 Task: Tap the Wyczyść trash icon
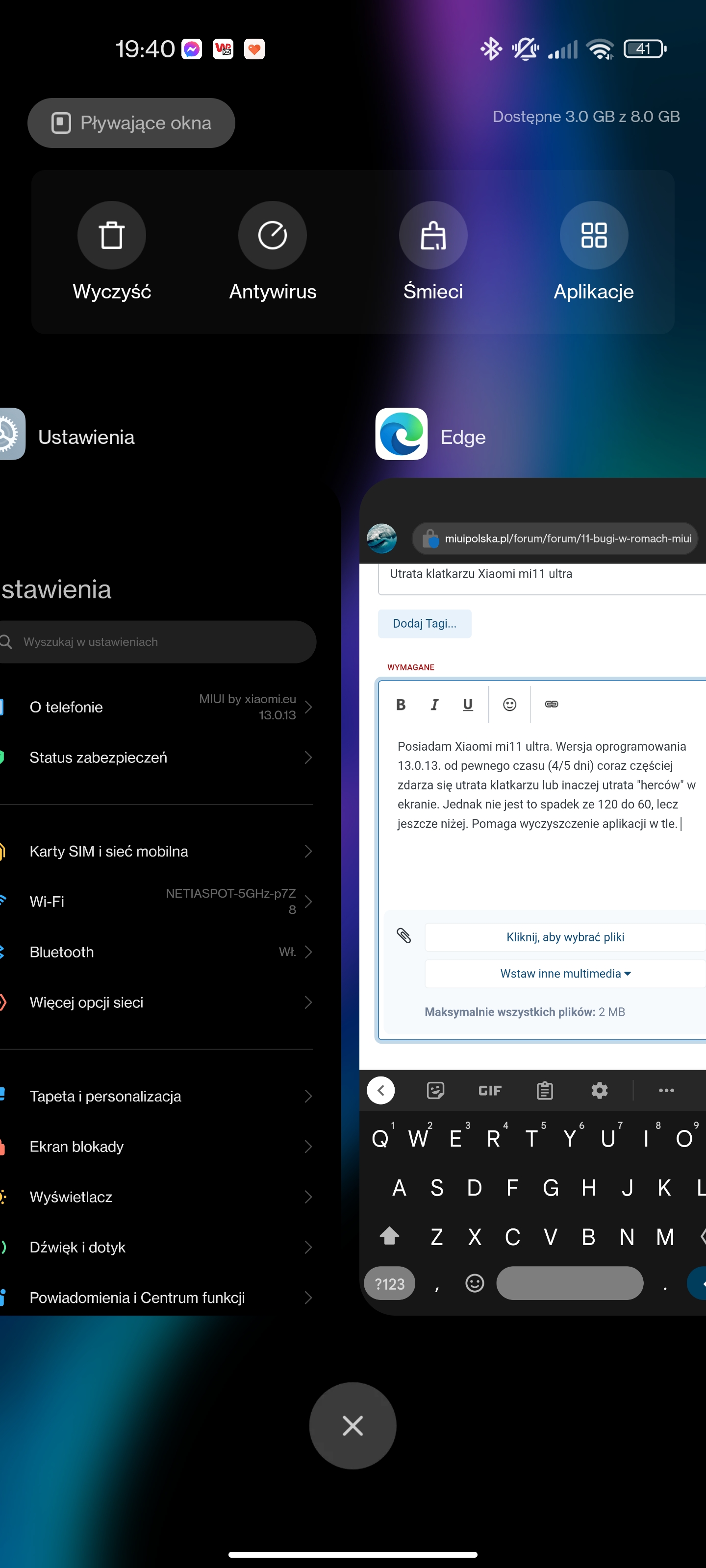[x=111, y=235]
